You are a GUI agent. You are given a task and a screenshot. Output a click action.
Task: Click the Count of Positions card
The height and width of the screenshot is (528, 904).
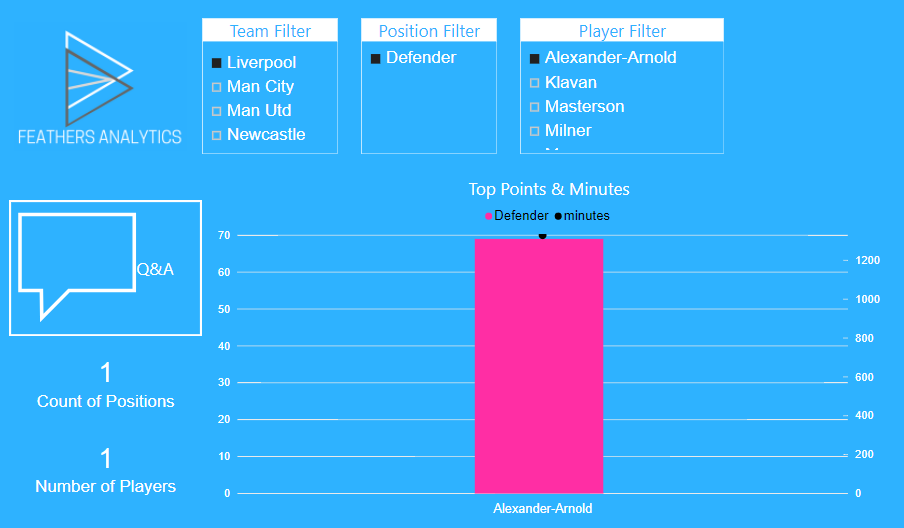[106, 385]
